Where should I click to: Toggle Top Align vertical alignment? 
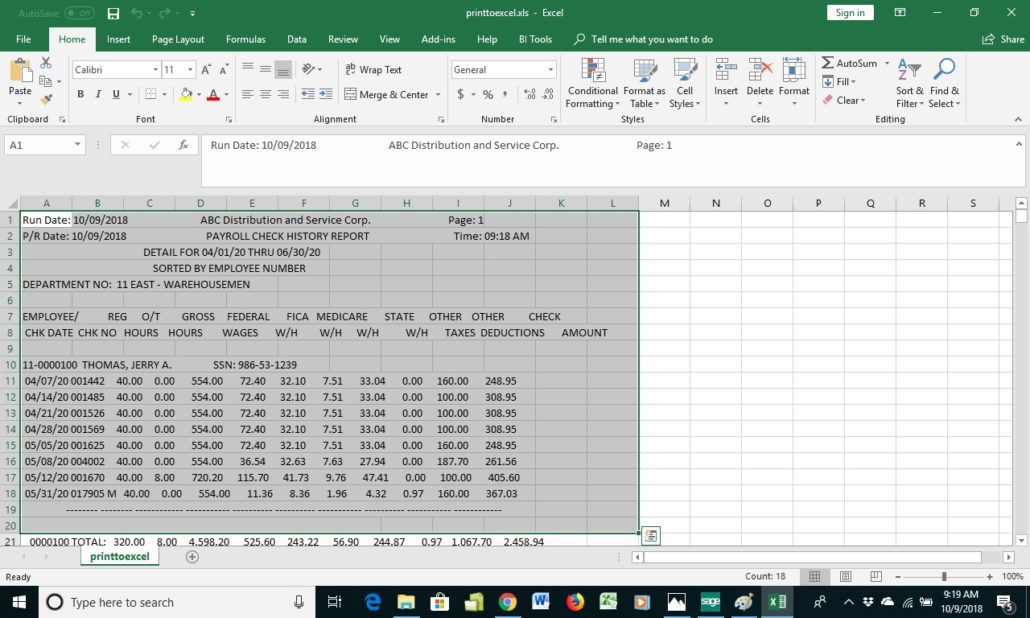(248, 68)
